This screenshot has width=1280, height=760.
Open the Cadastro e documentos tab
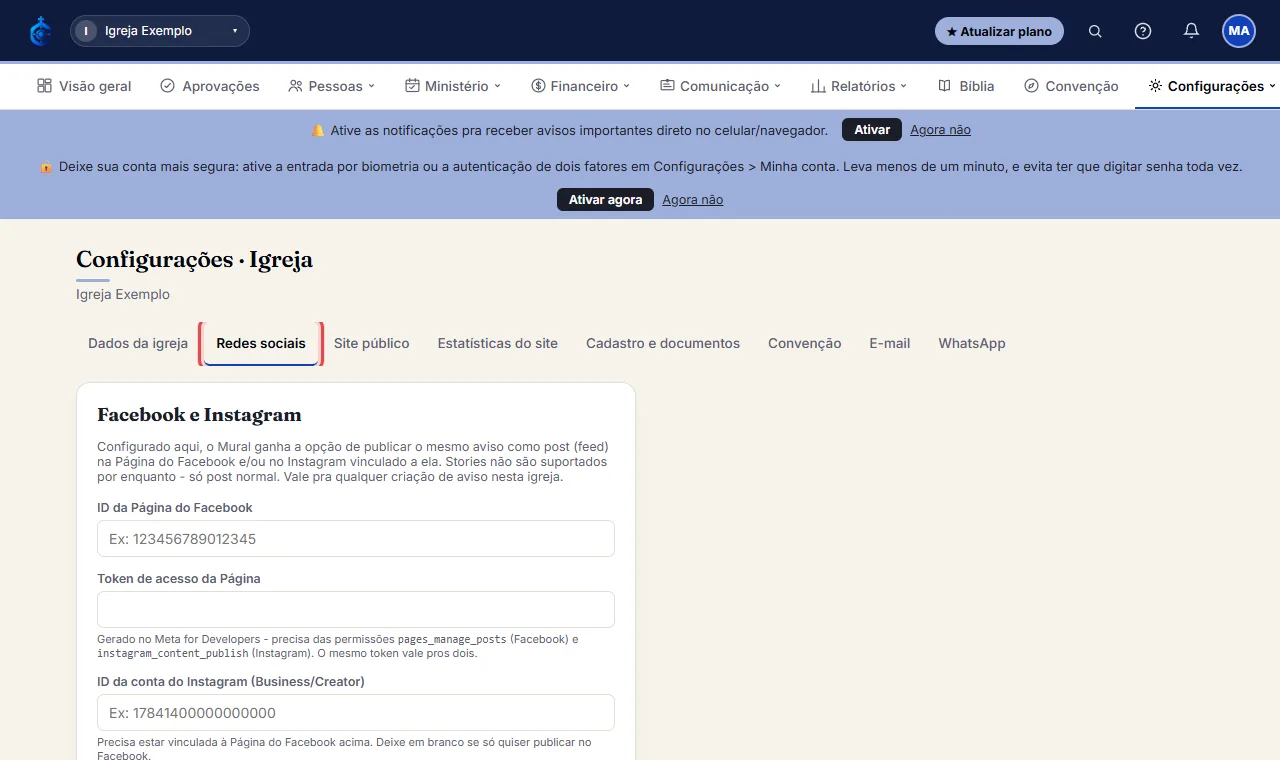point(663,343)
